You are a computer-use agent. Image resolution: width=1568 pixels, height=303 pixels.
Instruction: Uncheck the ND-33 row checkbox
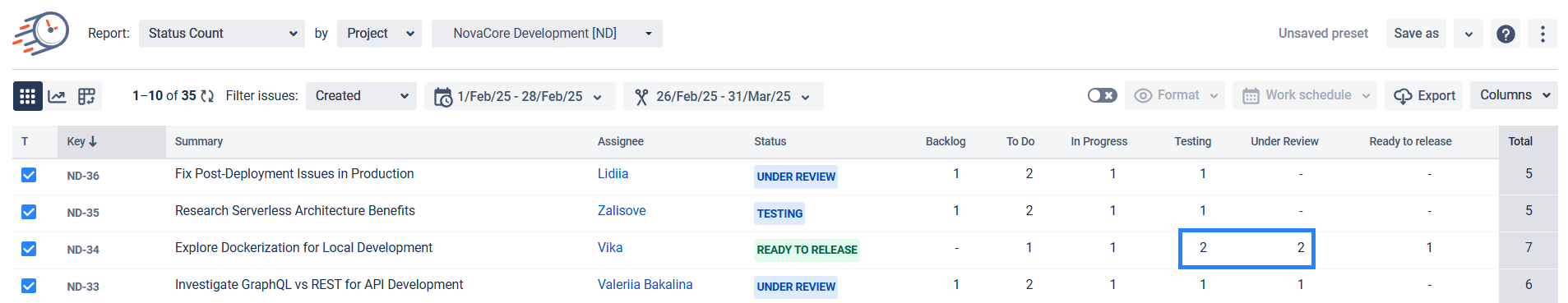pyautogui.click(x=29, y=286)
